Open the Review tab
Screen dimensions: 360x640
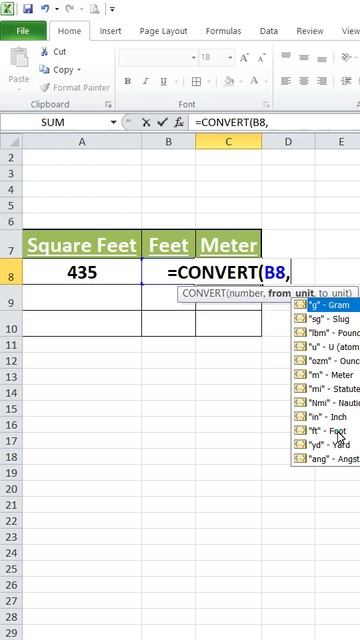coord(310,31)
